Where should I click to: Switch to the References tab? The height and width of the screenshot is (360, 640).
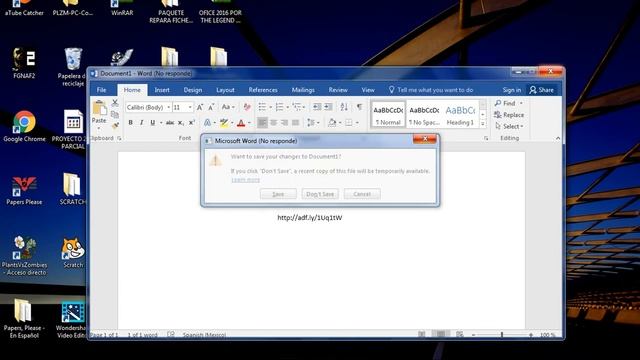click(263, 90)
